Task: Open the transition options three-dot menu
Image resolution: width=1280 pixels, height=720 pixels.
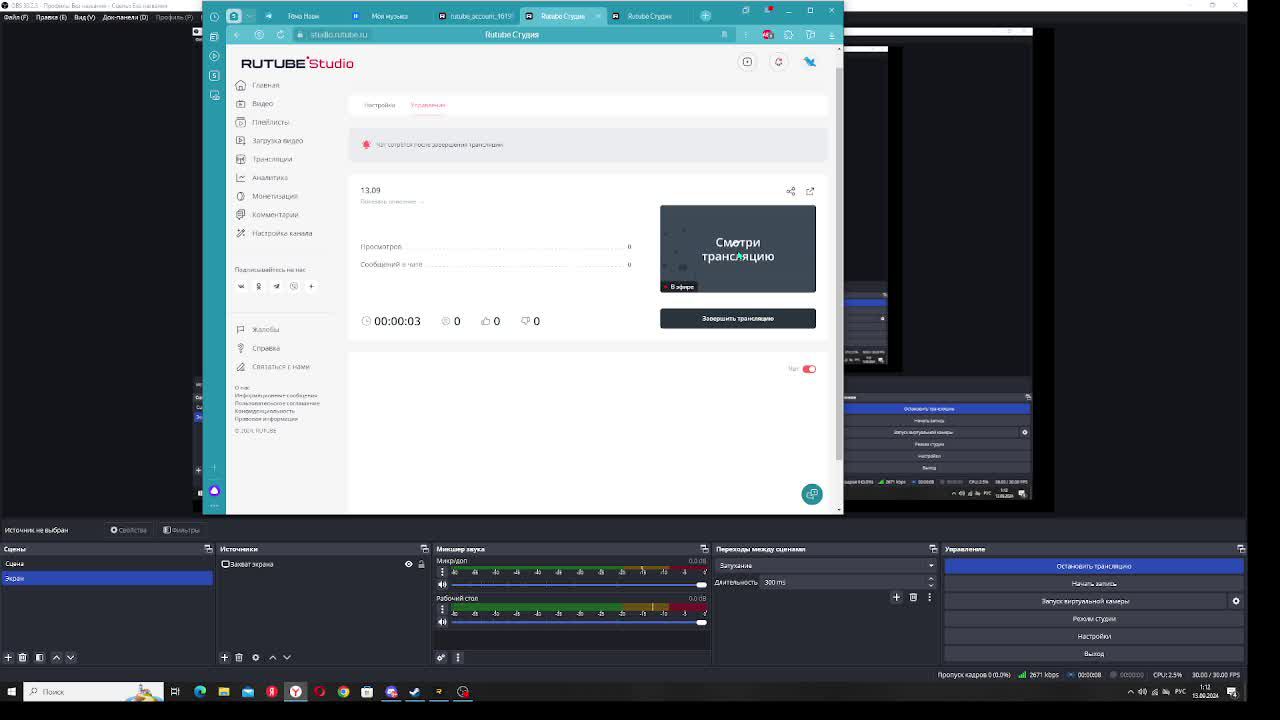Action: tap(929, 597)
